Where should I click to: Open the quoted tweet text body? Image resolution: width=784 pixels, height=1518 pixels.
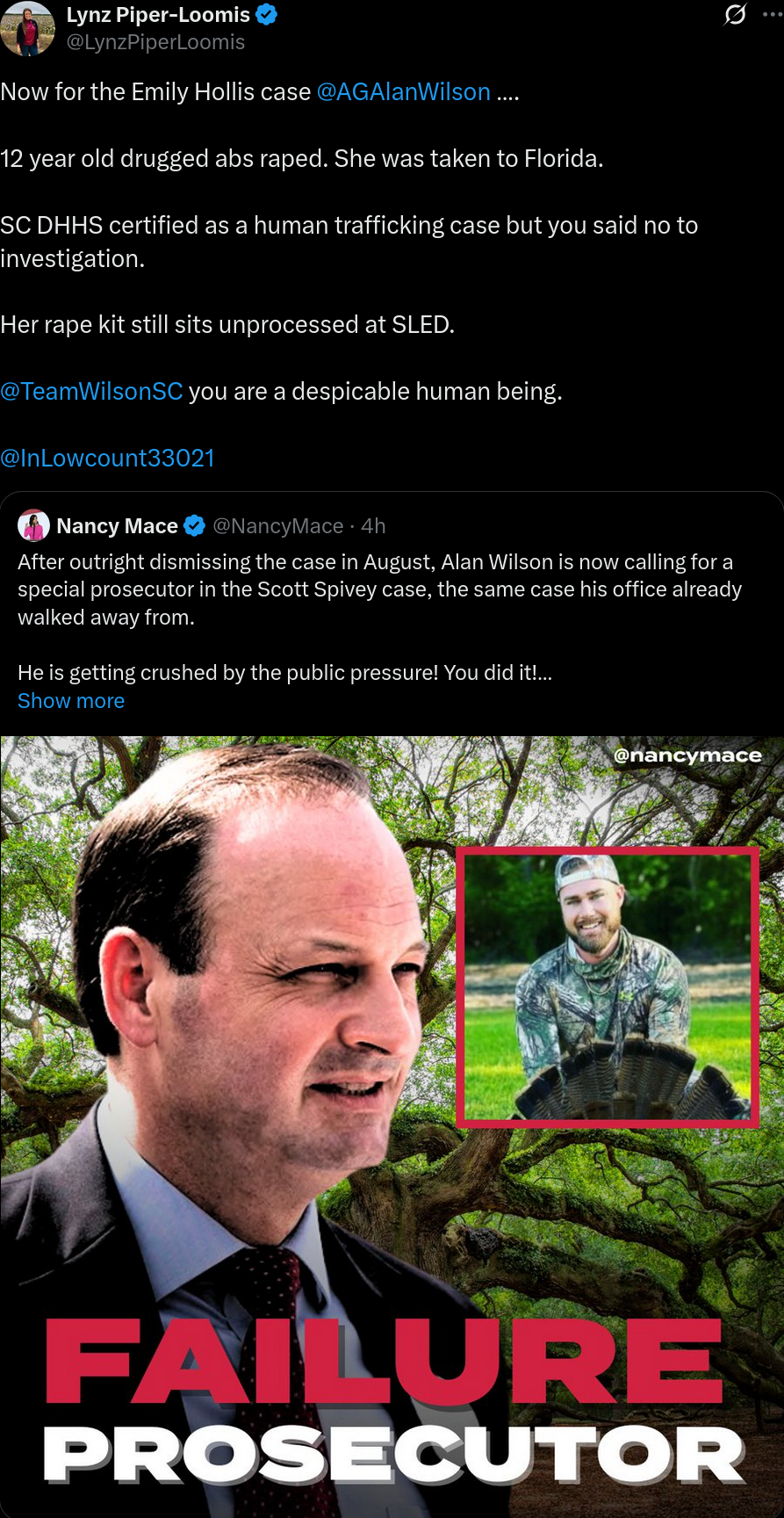(379, 617)
